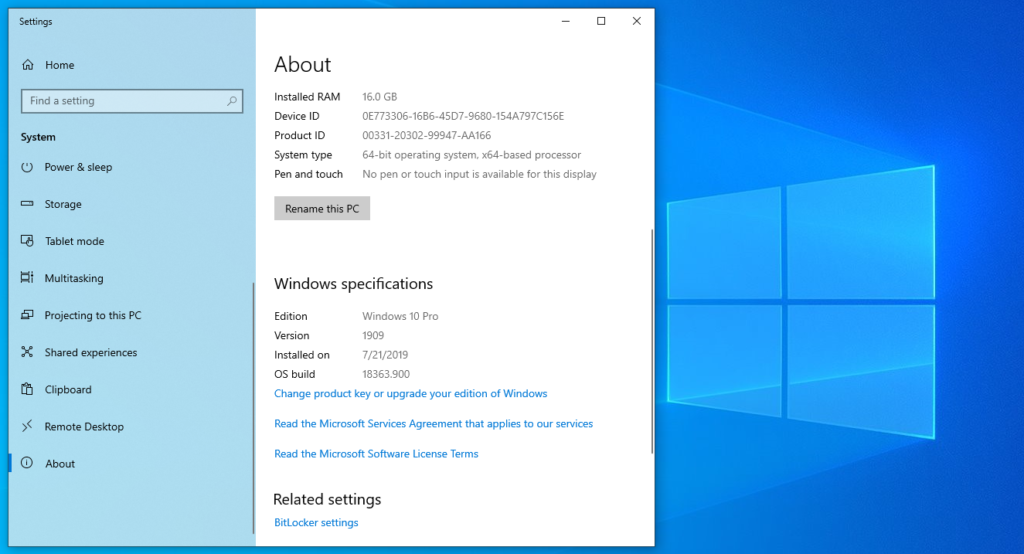Click the Windows specifications heading
This screenshot has width=1024, height=554.
tap(353, 284)
